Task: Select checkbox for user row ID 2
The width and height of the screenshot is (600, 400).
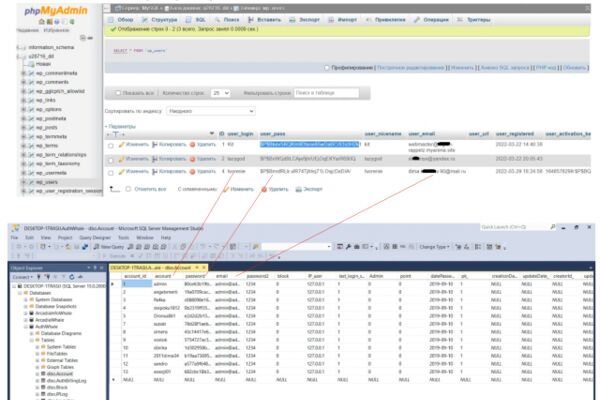Action: click(111, 160)
